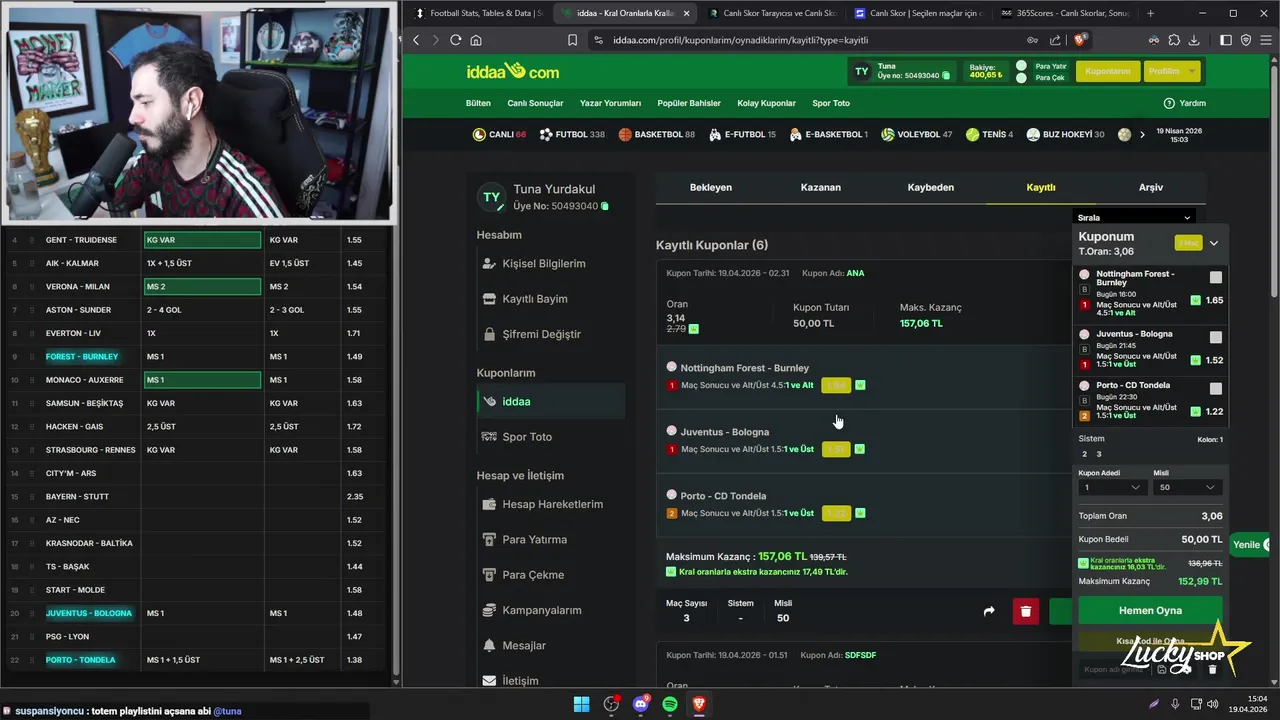Screen dimensions: 1280x720
Task: Delete the saved ANA coupon
Action: pyautogui.click(x=1025, y=611)
